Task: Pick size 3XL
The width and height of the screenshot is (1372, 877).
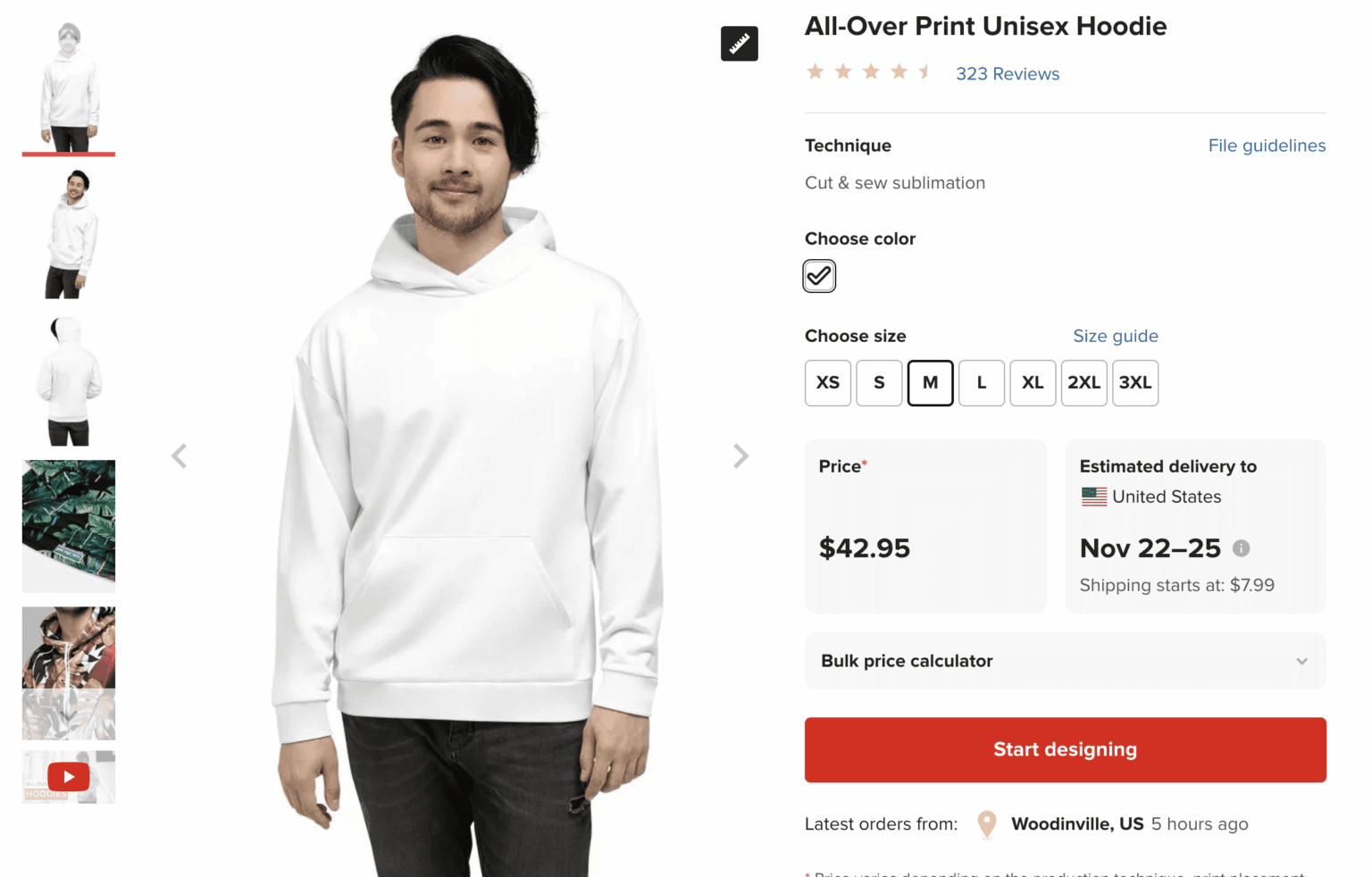Action: click(x=1135, y=383)
